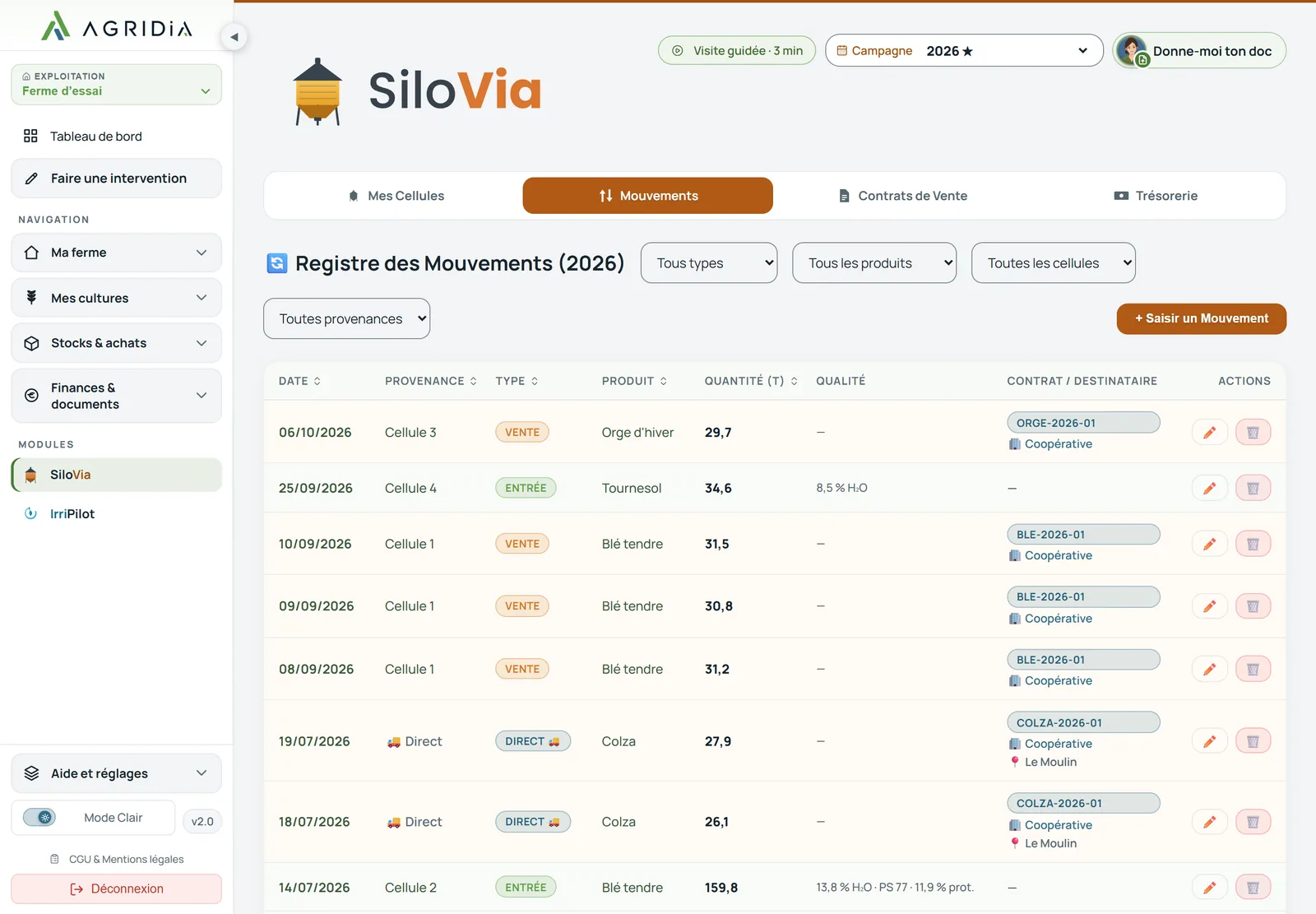Click the Déconnexion button

[116, 889]
